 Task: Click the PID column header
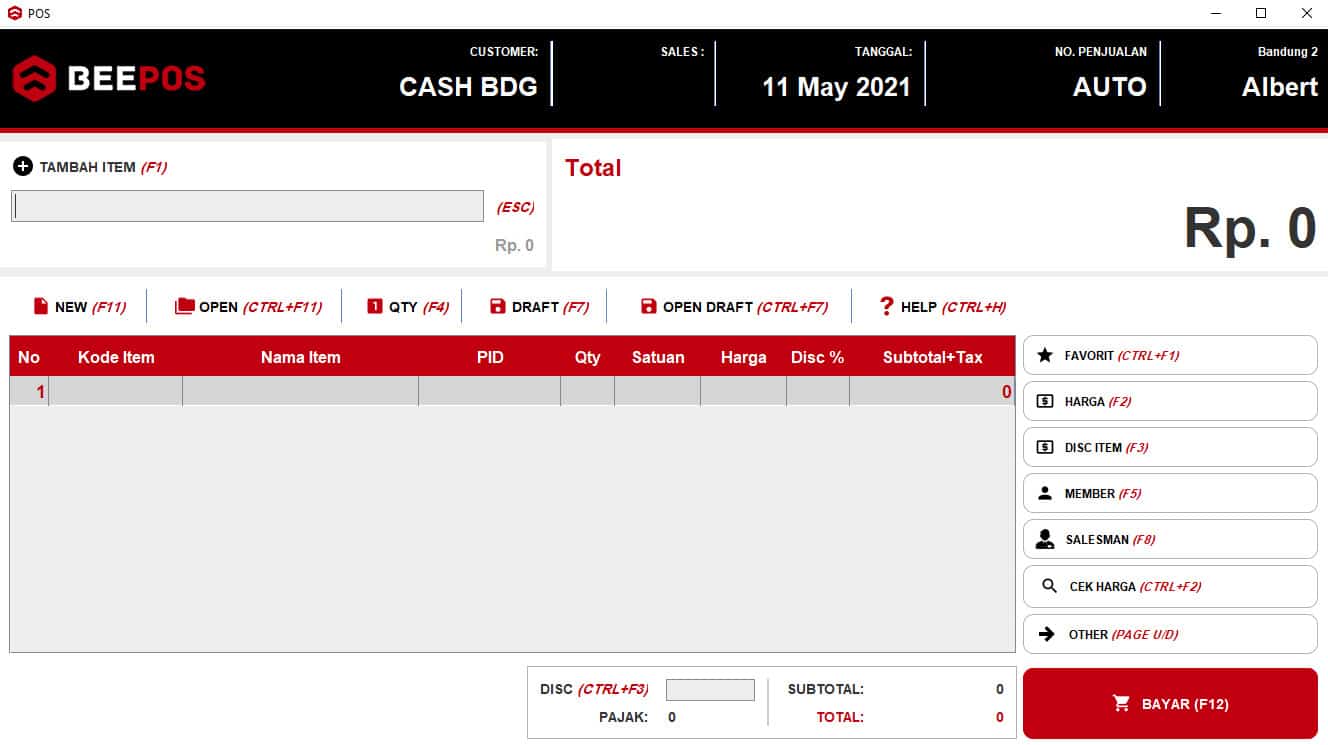click(490, 357)
